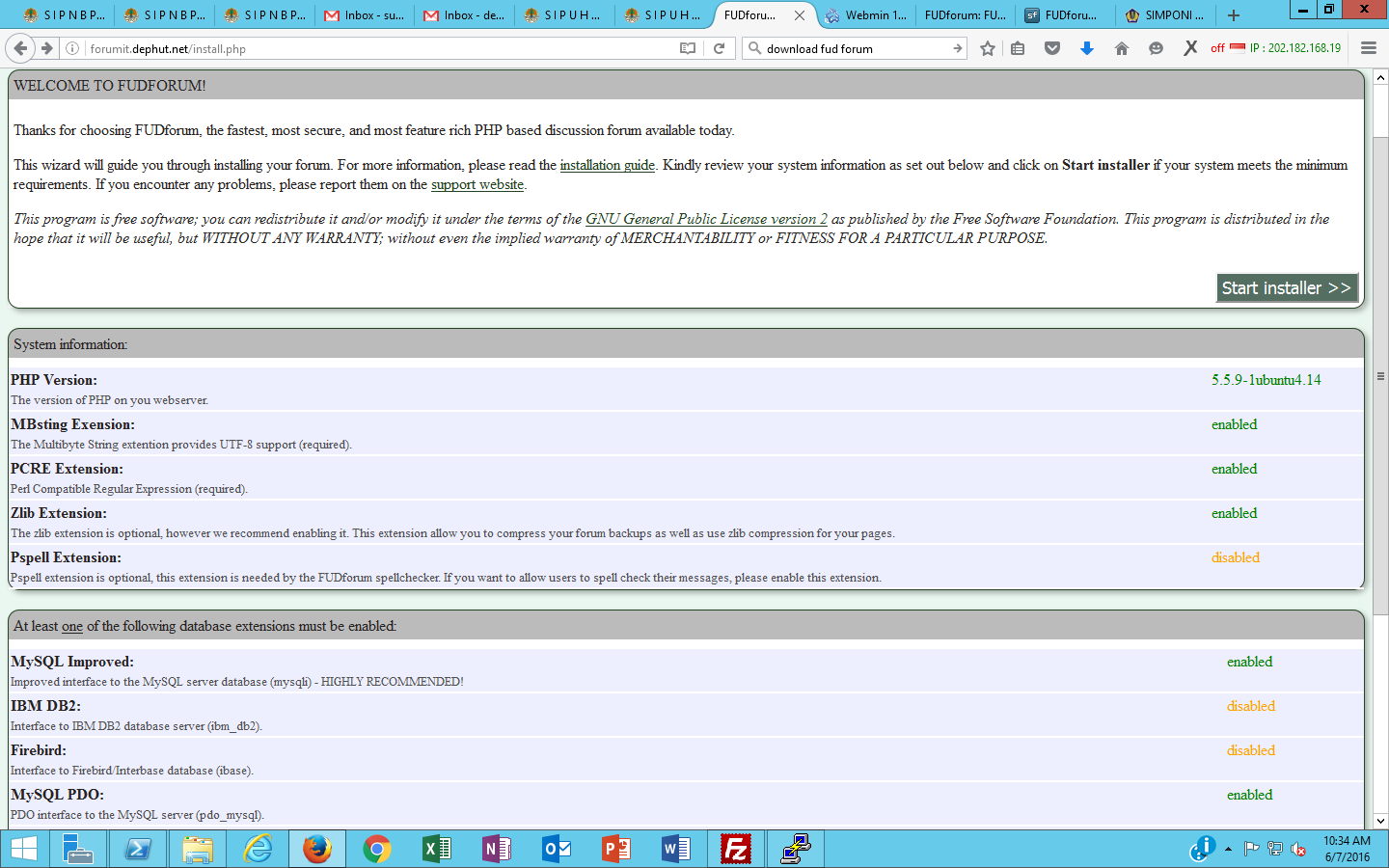
Task: Click the 'download fud forum' search box
Action: (854, 48)
